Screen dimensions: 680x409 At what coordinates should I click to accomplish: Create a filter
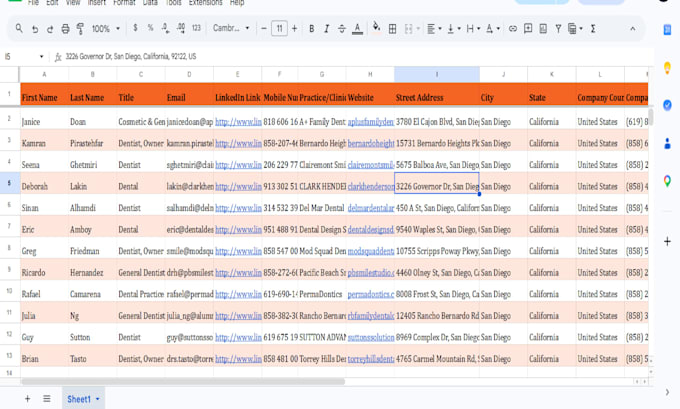558,29
